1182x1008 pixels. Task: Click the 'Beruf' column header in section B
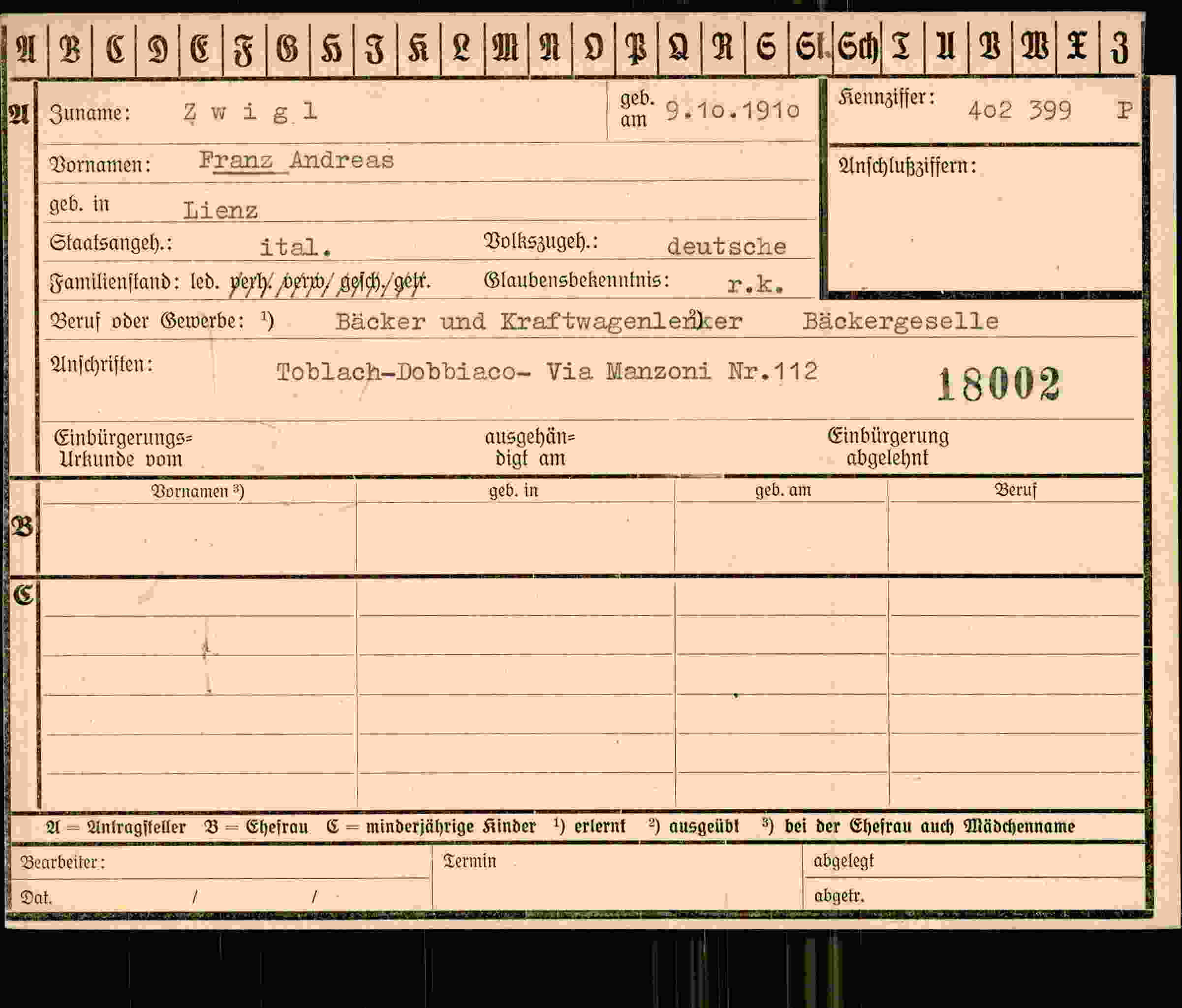1015,489
